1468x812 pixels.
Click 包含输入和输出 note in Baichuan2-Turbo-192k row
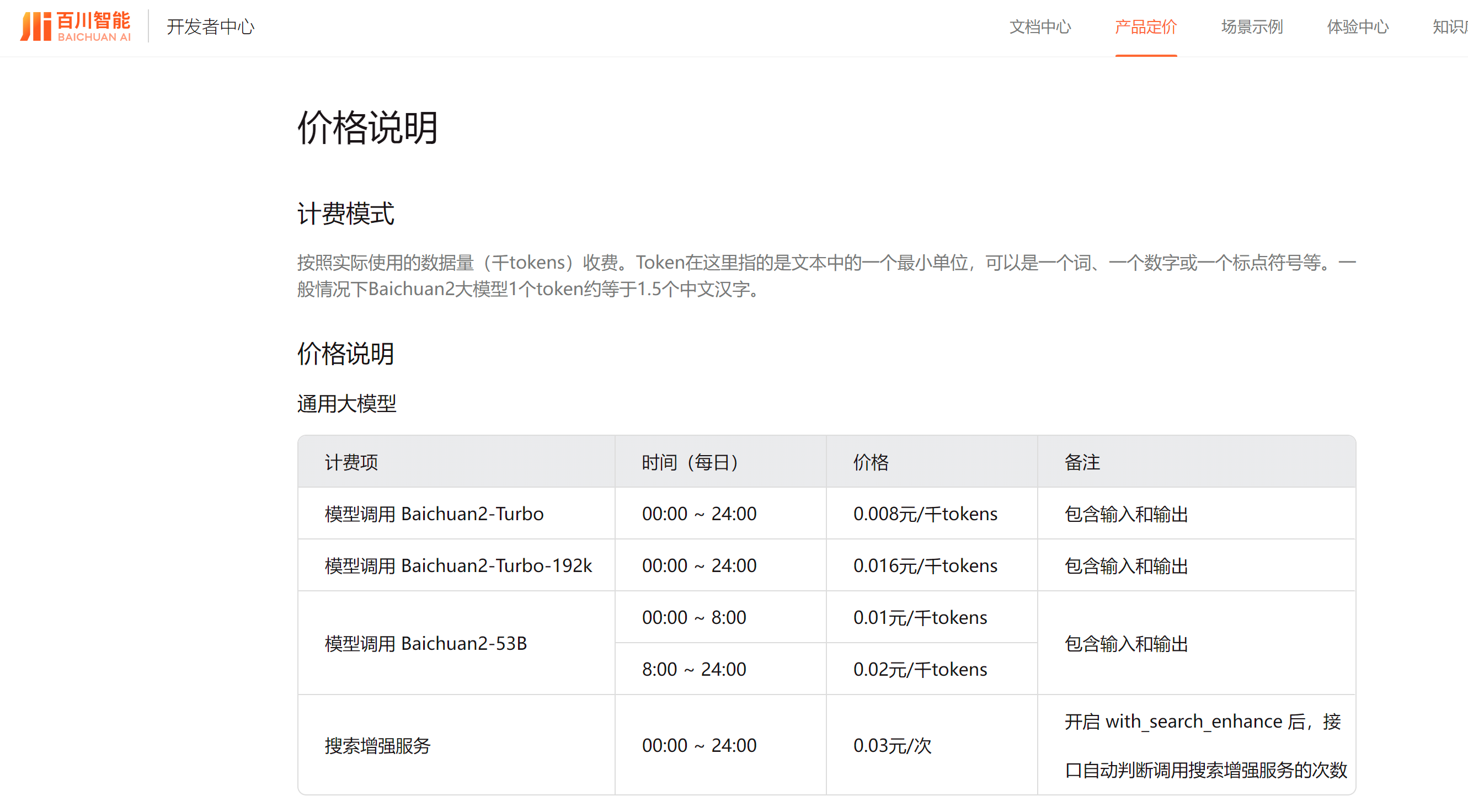coord(1126,566)
